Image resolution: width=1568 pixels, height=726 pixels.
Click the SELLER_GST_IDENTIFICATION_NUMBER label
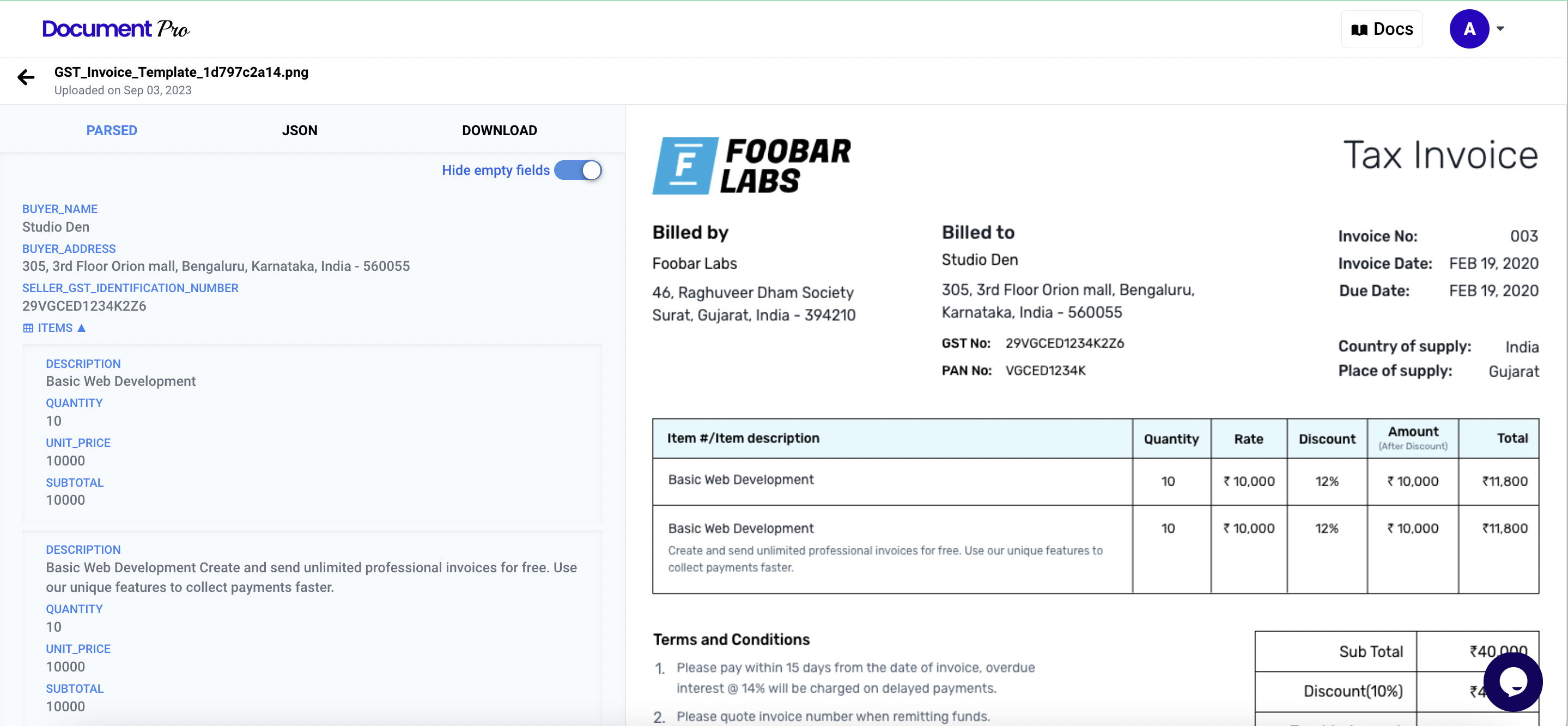click(x=130, y=287)
